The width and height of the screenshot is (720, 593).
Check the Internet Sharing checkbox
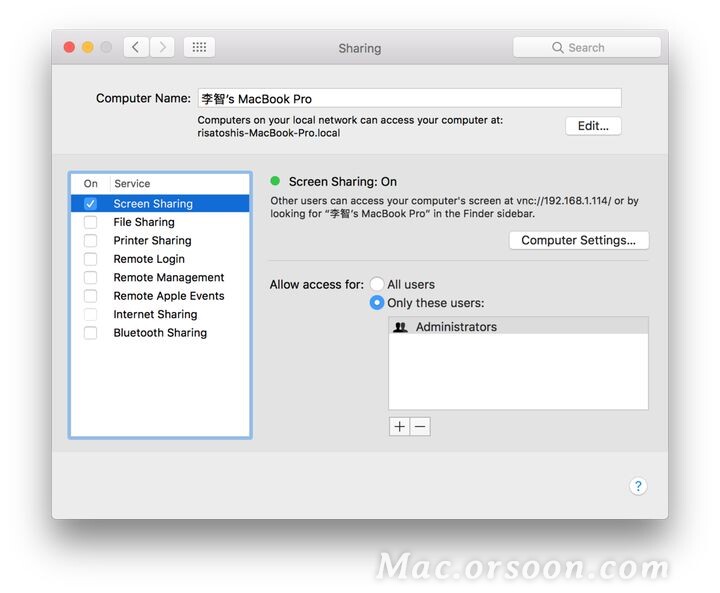pos(90,314)
